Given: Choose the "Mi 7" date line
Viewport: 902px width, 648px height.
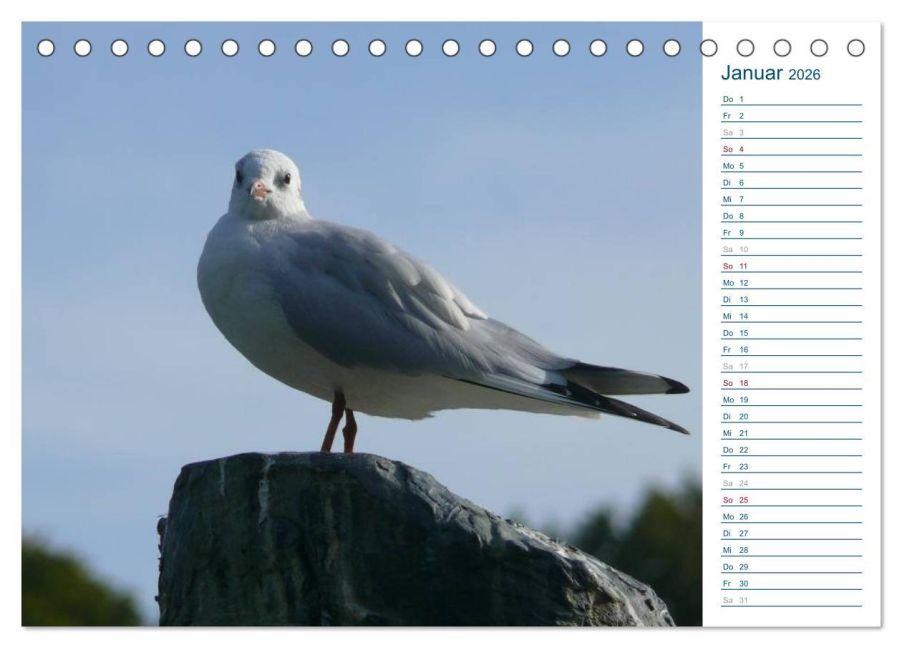Looking at the screenshot, I should (790, 199).
